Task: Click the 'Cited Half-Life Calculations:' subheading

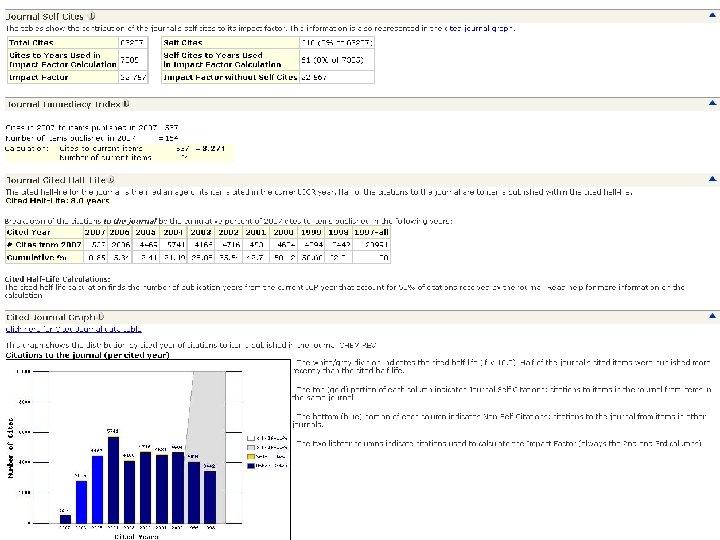Action: coord(57,279)
